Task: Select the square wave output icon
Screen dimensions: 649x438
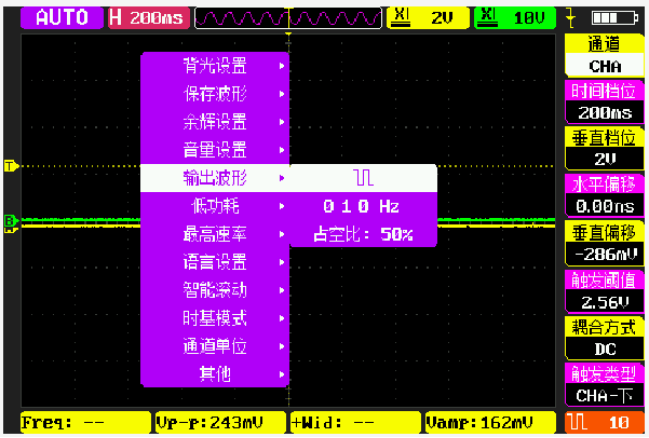Action: [363, 178]
